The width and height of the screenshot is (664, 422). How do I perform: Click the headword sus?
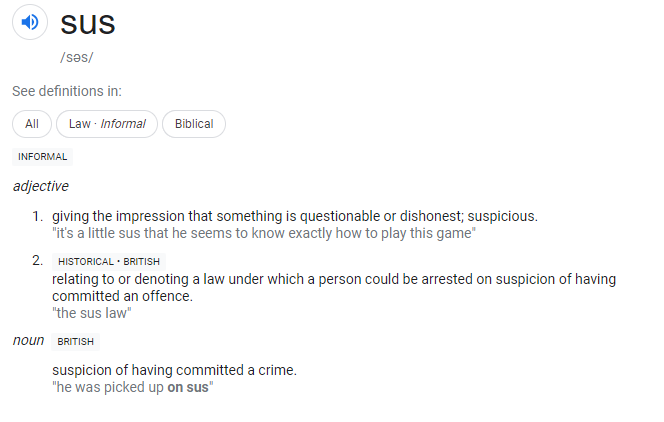pyautogui.click(x=88, y=24)
